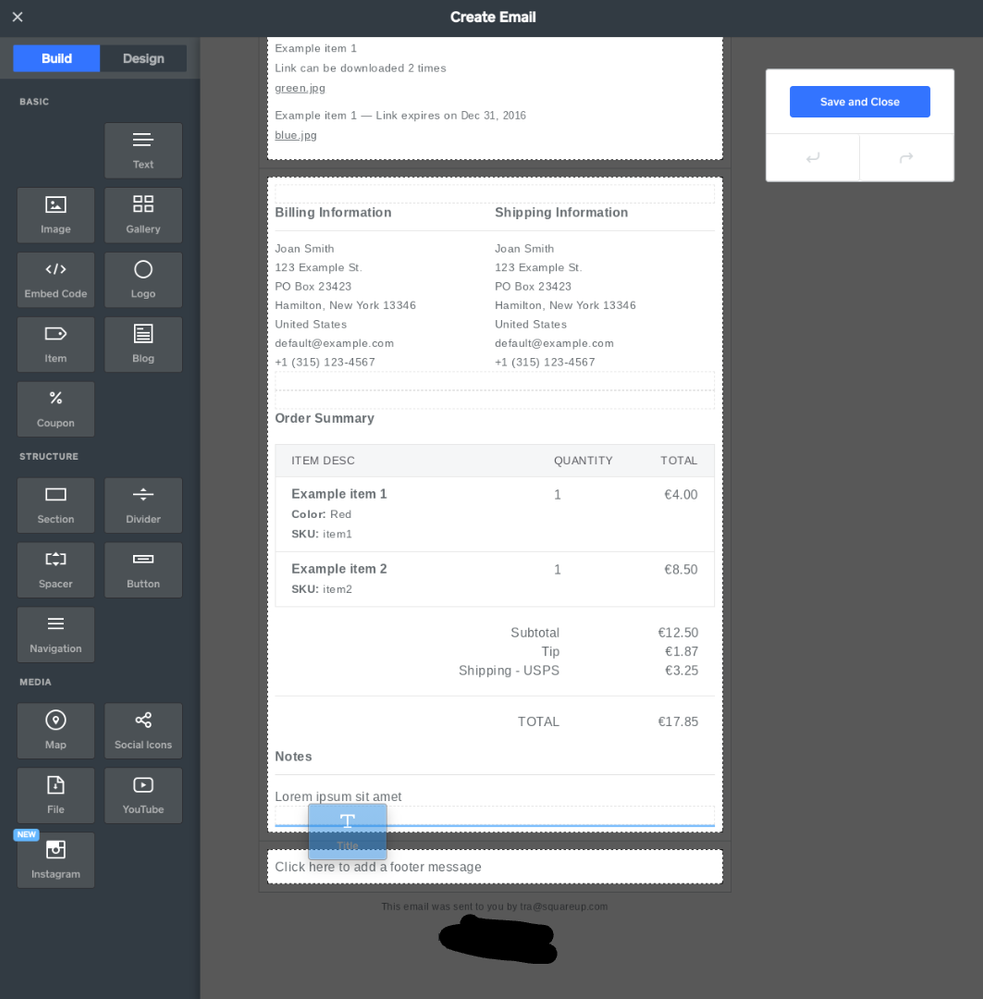Add an Image element
983x999 pixels.
56,215
